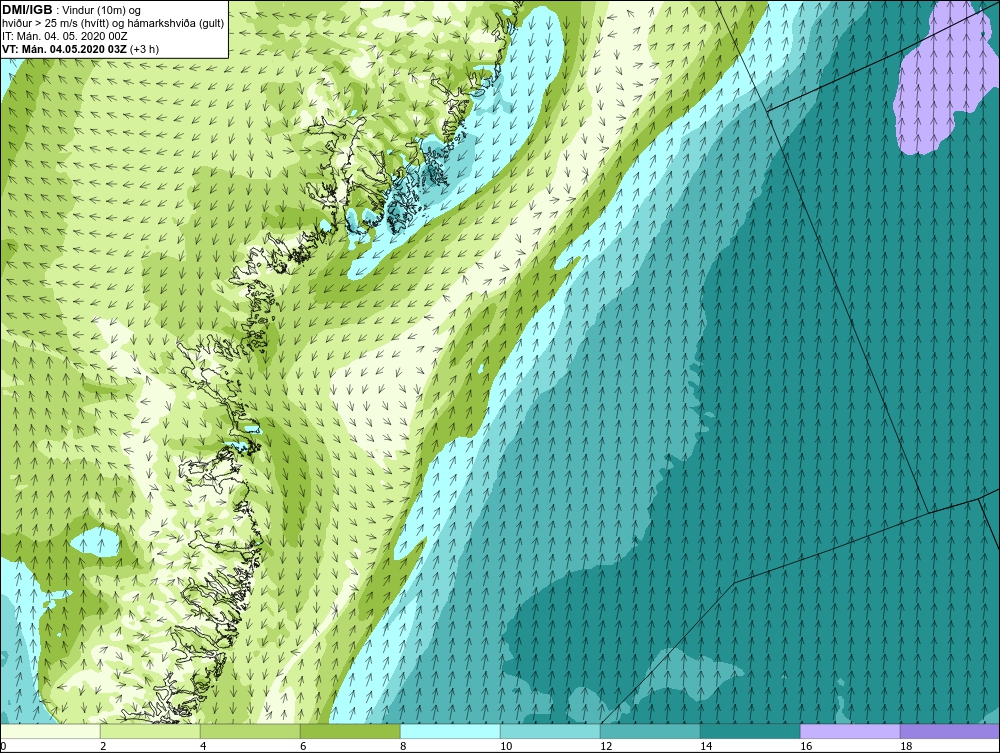Click the 10–12 m/s aqua legend swatch
Image resolution: width=1000 pixels, height=753 pixels.
[x=550, y=731]
